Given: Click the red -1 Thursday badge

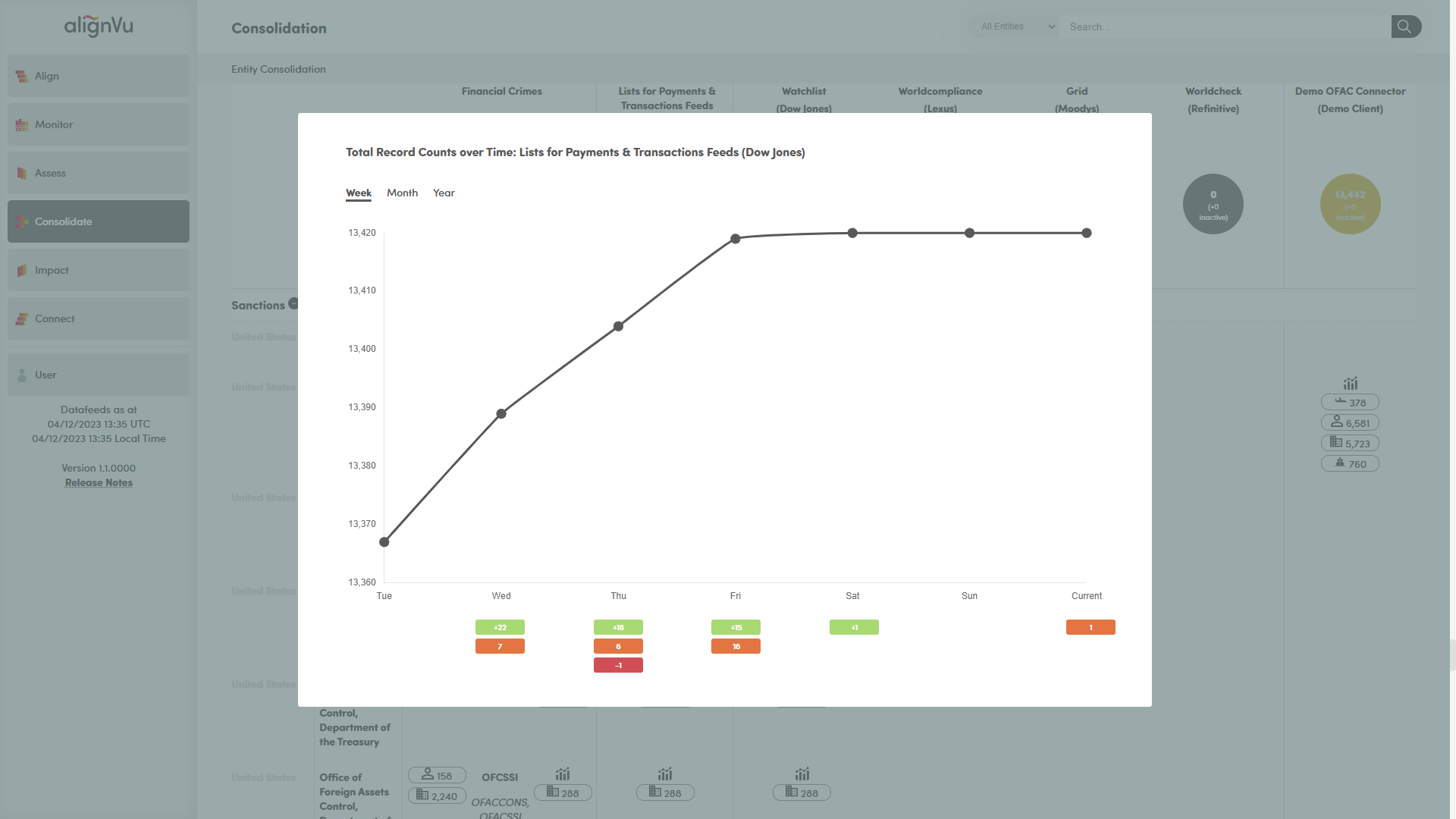Looking at the screenshot, I should (618, 665).
